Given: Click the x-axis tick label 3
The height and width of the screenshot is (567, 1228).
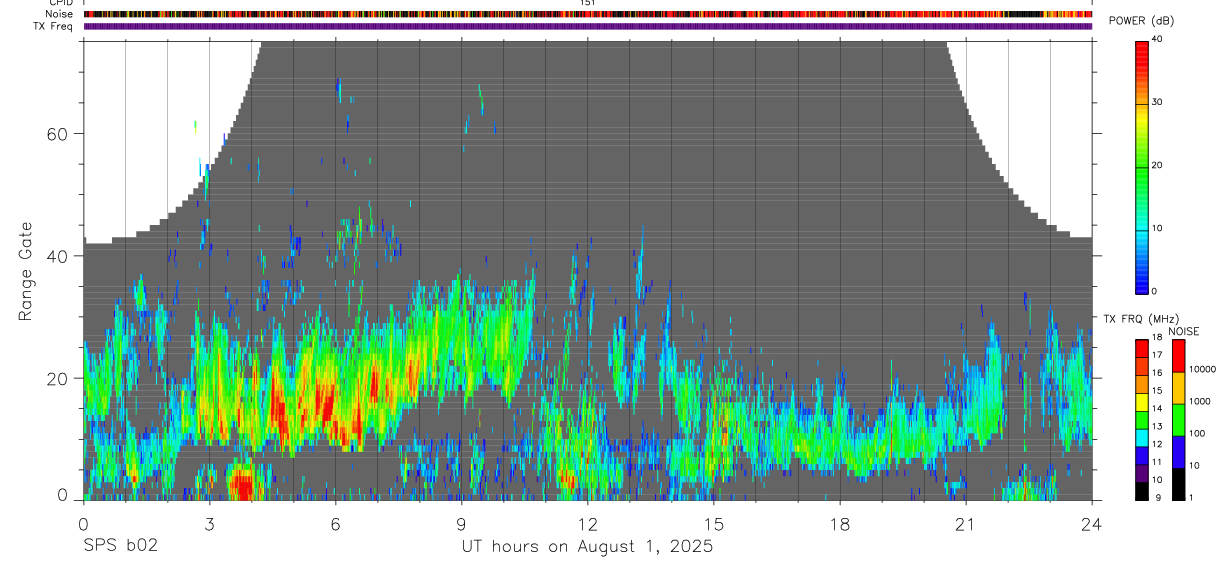Looking at the screenshot, I should coord(209,523).
